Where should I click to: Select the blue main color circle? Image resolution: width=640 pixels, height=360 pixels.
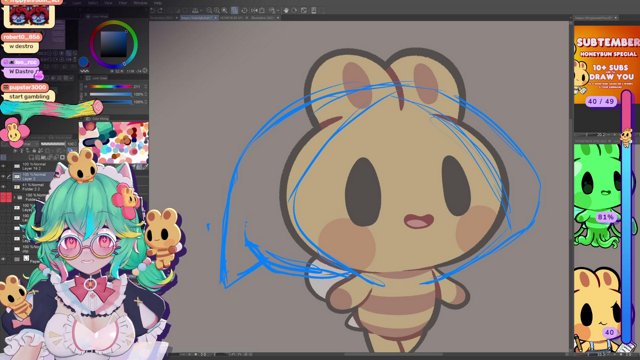(84, 62)
